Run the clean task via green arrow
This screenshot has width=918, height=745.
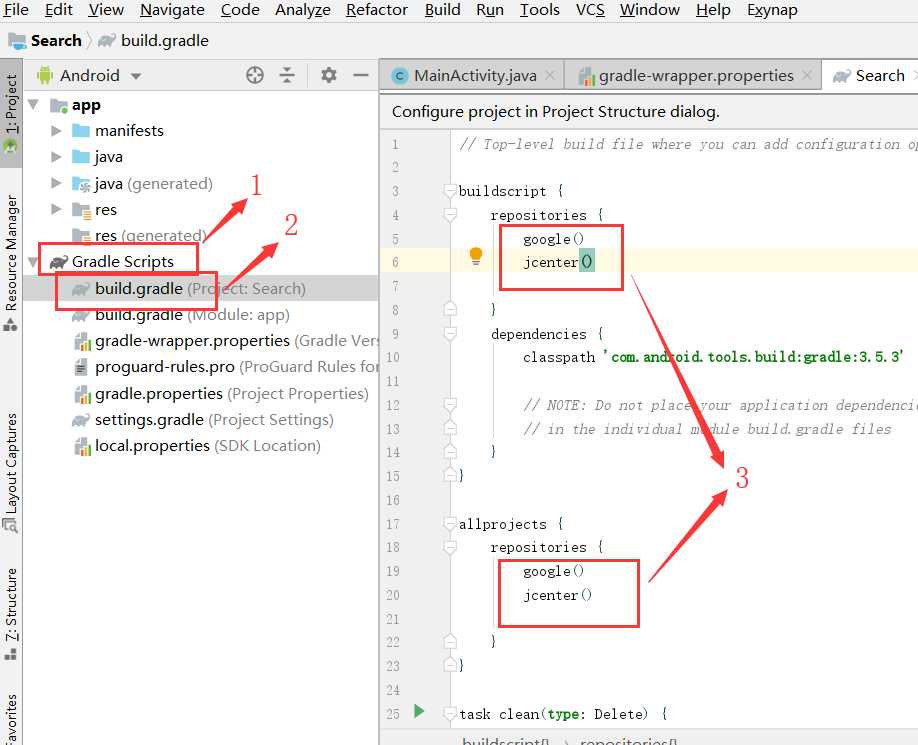pos(419,711)
